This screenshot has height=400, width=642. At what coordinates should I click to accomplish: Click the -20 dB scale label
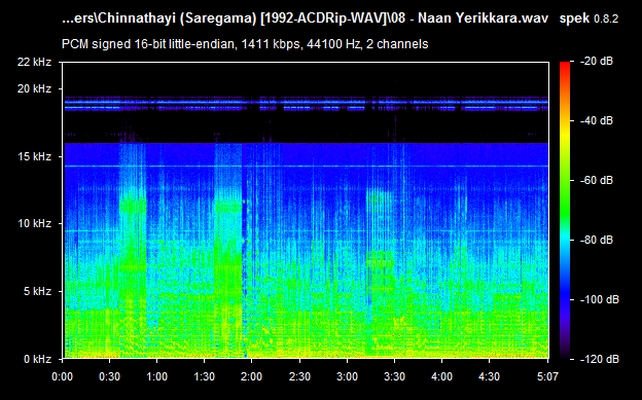pyautogui.click(x=597, y=61)
